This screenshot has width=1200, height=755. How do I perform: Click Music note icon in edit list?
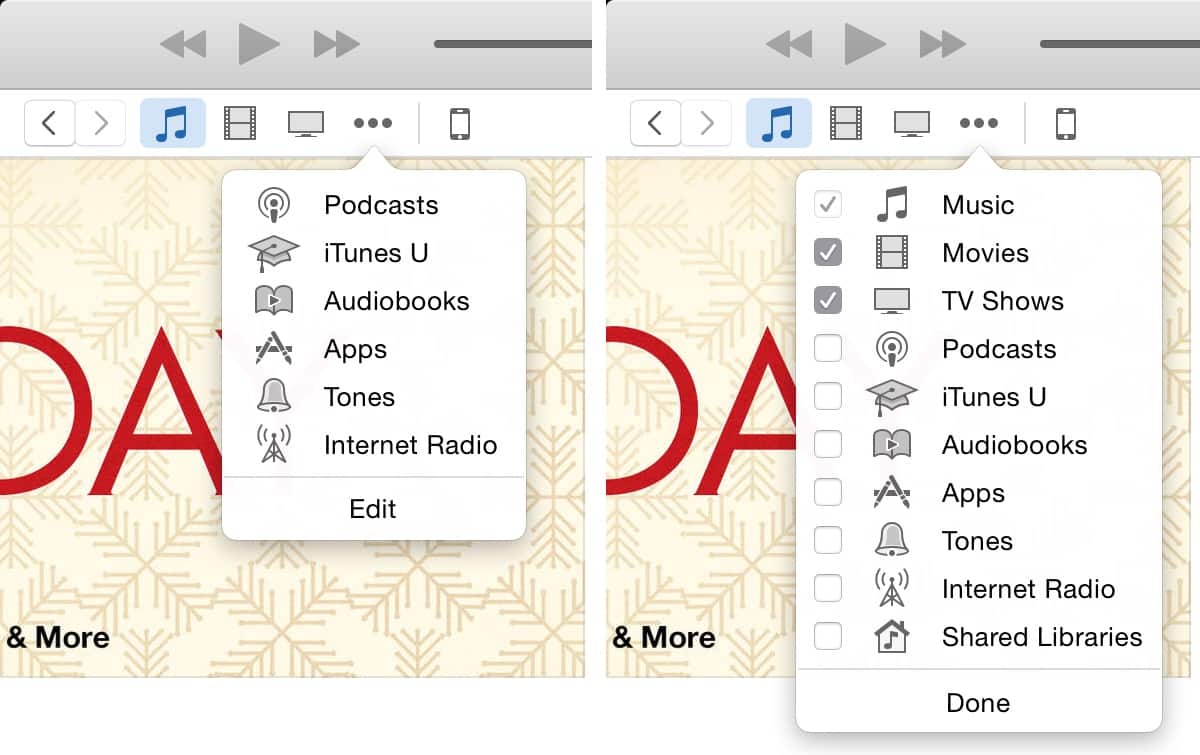tap(892, 205)
